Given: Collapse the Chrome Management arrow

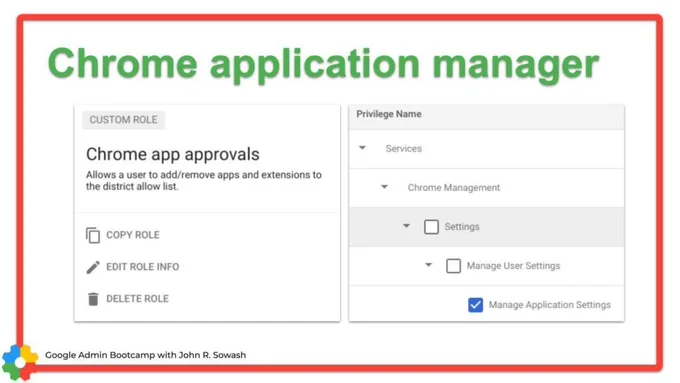Looking at the screenshot, I should coord(384,187).
